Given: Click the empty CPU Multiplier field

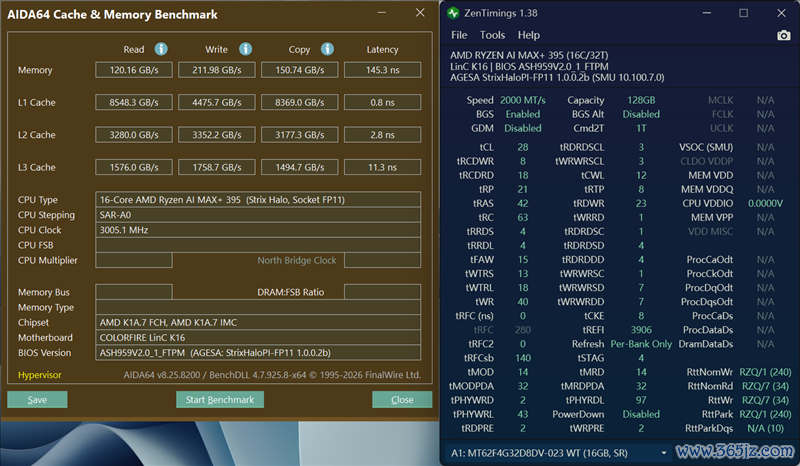Looking at the screenshot, I should pyautogui.click(x=134, y=260).
